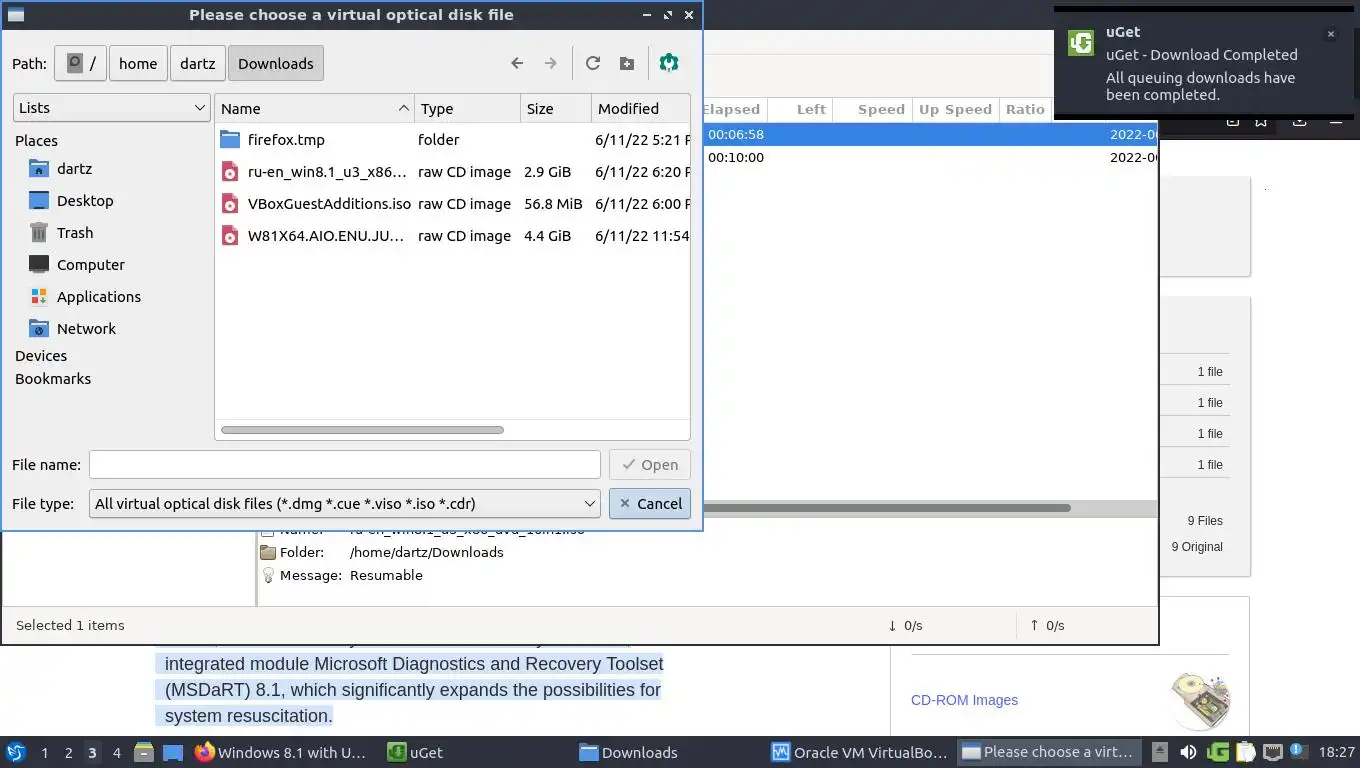
Task: Click the Downloads path segment
Action: [276, 63]
